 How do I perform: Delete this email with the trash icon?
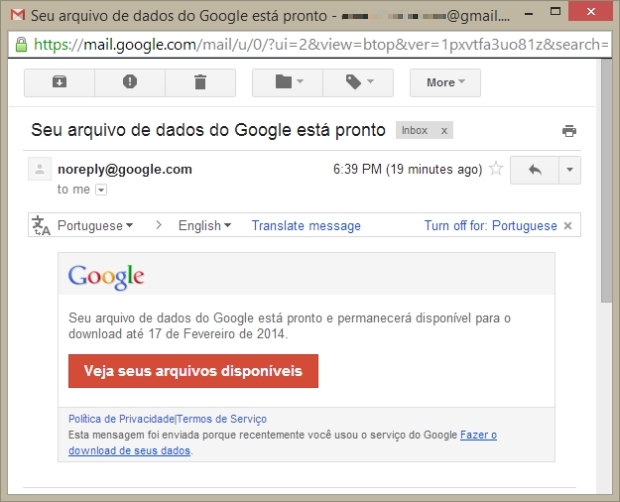pos(200,83)
